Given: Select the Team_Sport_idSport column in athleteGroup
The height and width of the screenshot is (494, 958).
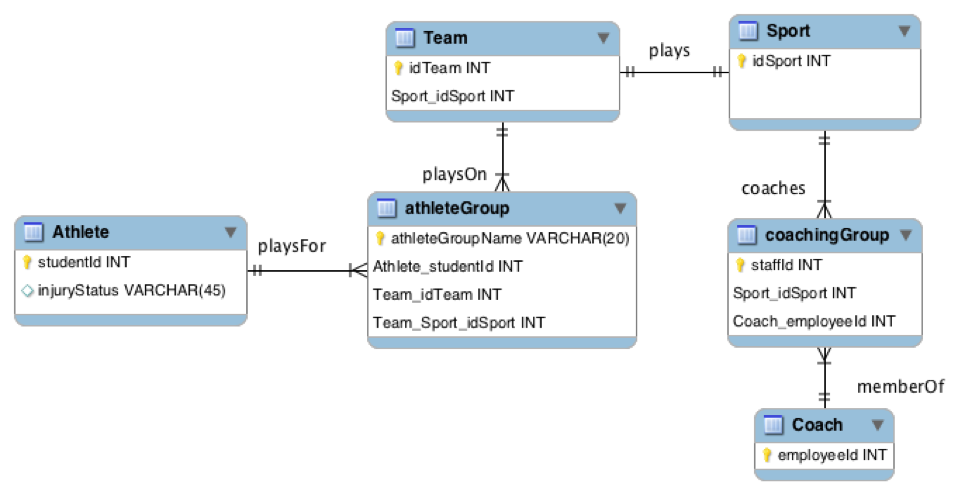Looking at the screenshot, I should coord(459,322).
